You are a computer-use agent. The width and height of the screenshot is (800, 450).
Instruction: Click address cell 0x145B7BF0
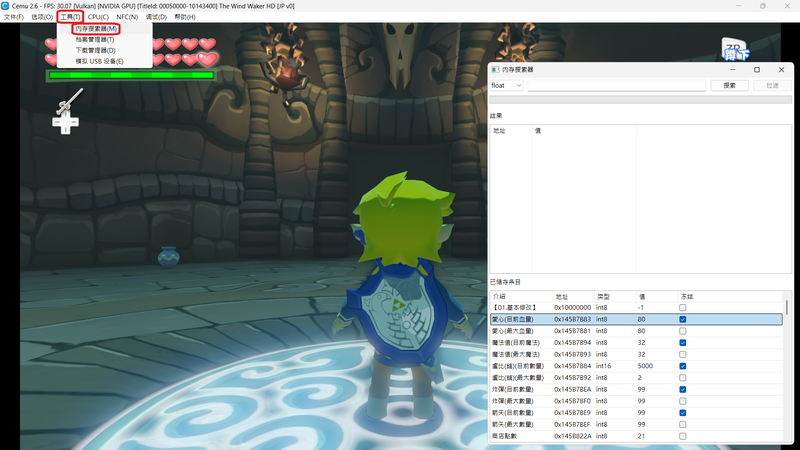point(572,402)
